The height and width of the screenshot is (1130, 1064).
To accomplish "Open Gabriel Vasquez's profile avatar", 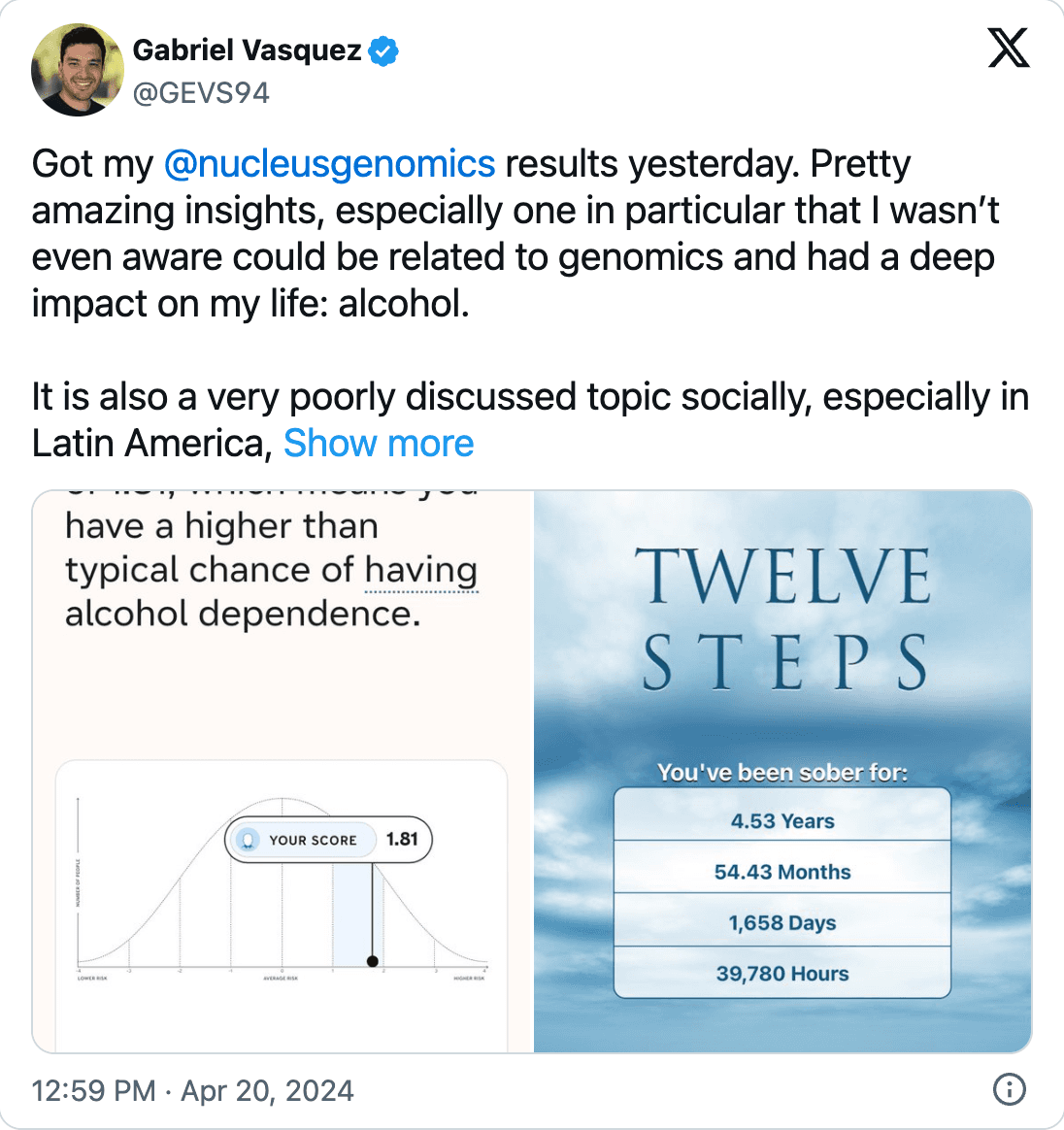I will (77, 70).
